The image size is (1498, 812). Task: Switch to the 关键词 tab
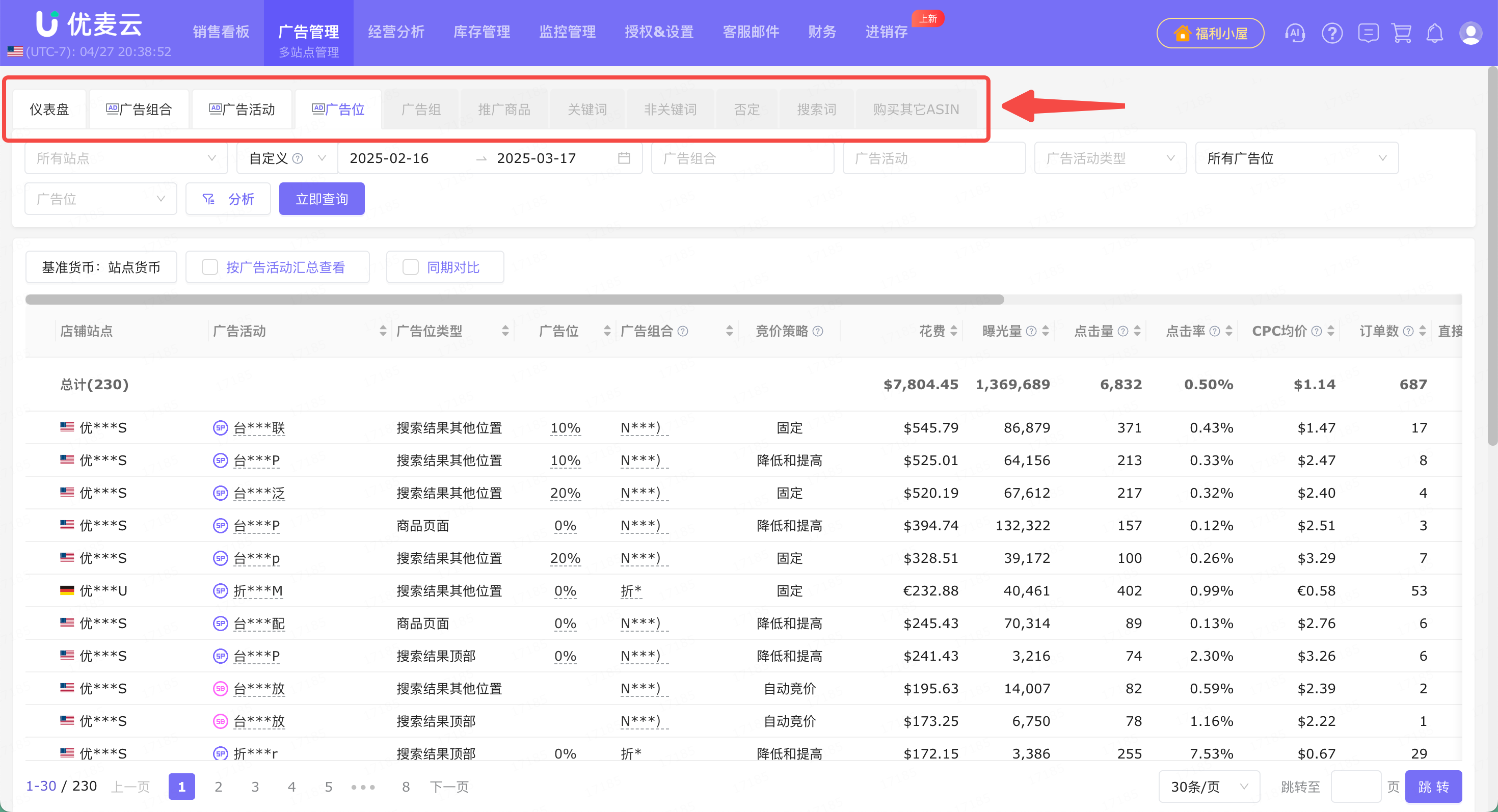click(587, 110)
